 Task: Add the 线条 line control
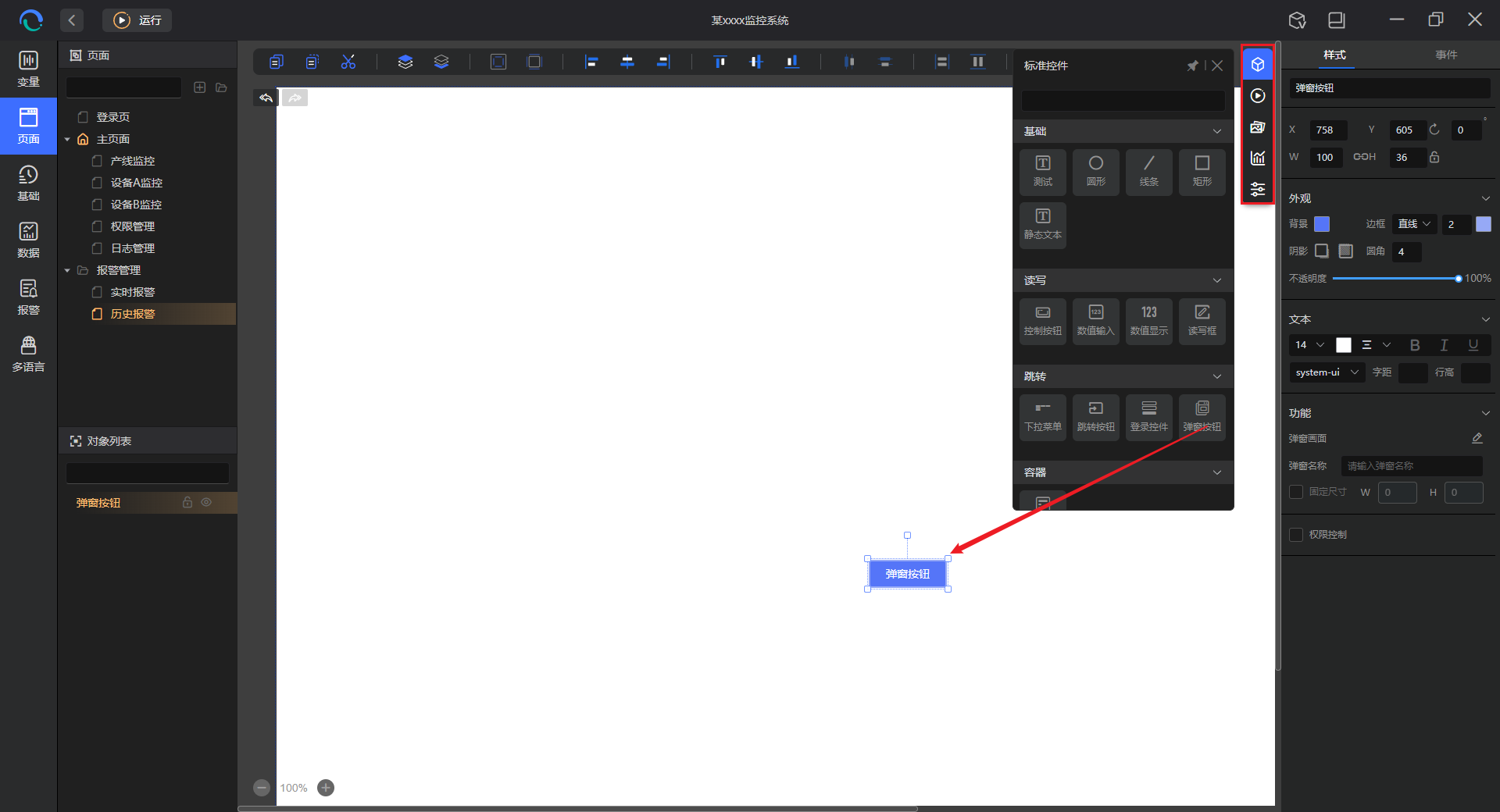[x=1149, y=172]
